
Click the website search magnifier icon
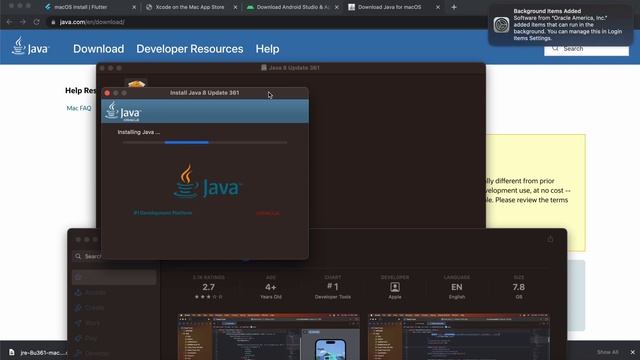point(555,48)
